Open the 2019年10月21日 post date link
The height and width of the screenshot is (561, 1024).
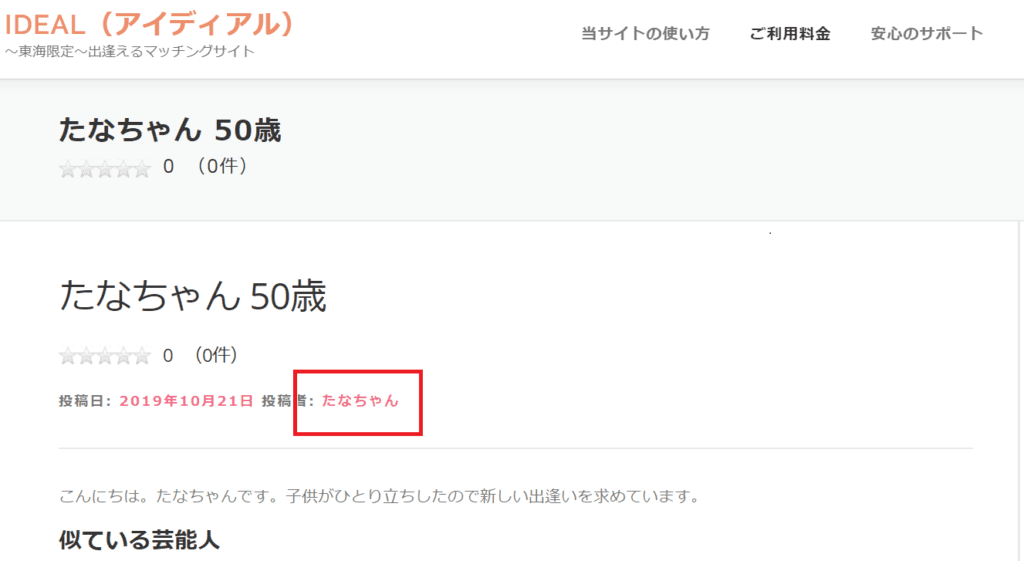(186, 401)
